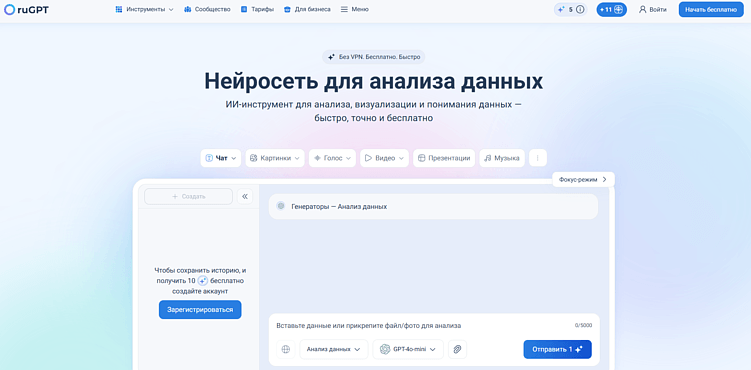Open the Тарифы page

257,9
